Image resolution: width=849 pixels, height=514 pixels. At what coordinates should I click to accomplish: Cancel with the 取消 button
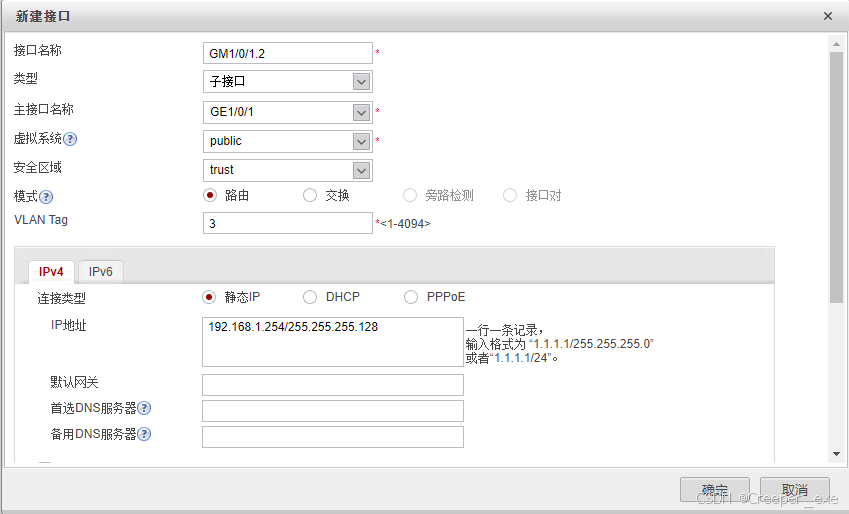795,490
